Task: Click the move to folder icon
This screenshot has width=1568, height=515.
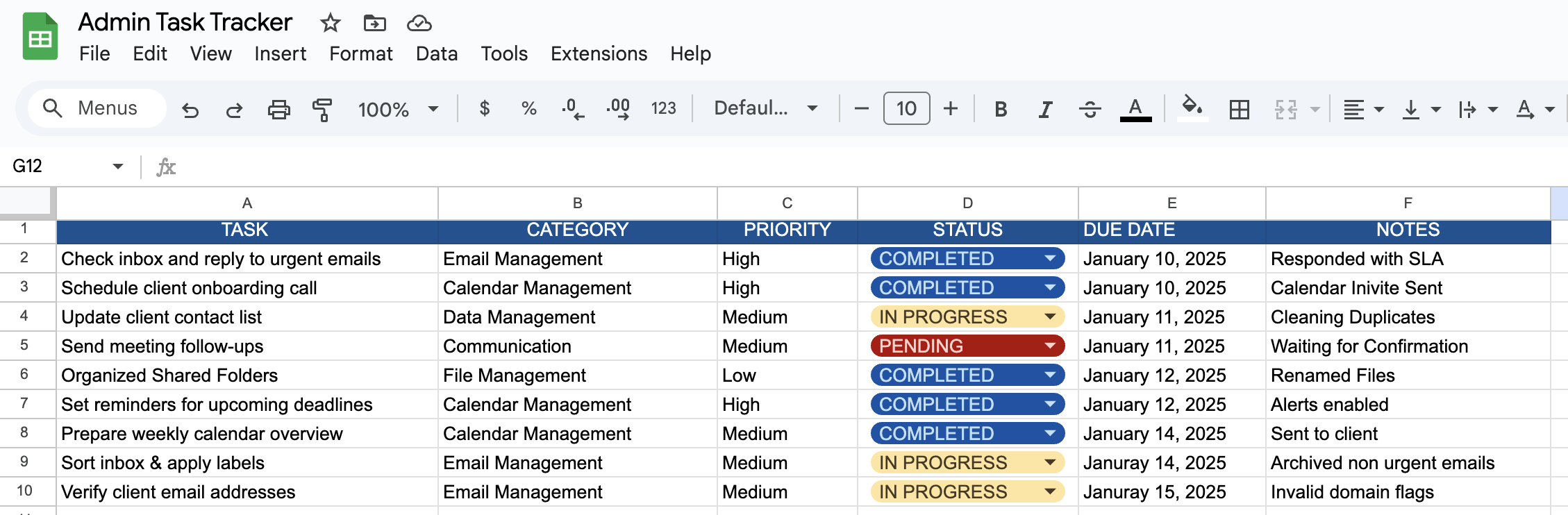Action: tap(374, 24)
